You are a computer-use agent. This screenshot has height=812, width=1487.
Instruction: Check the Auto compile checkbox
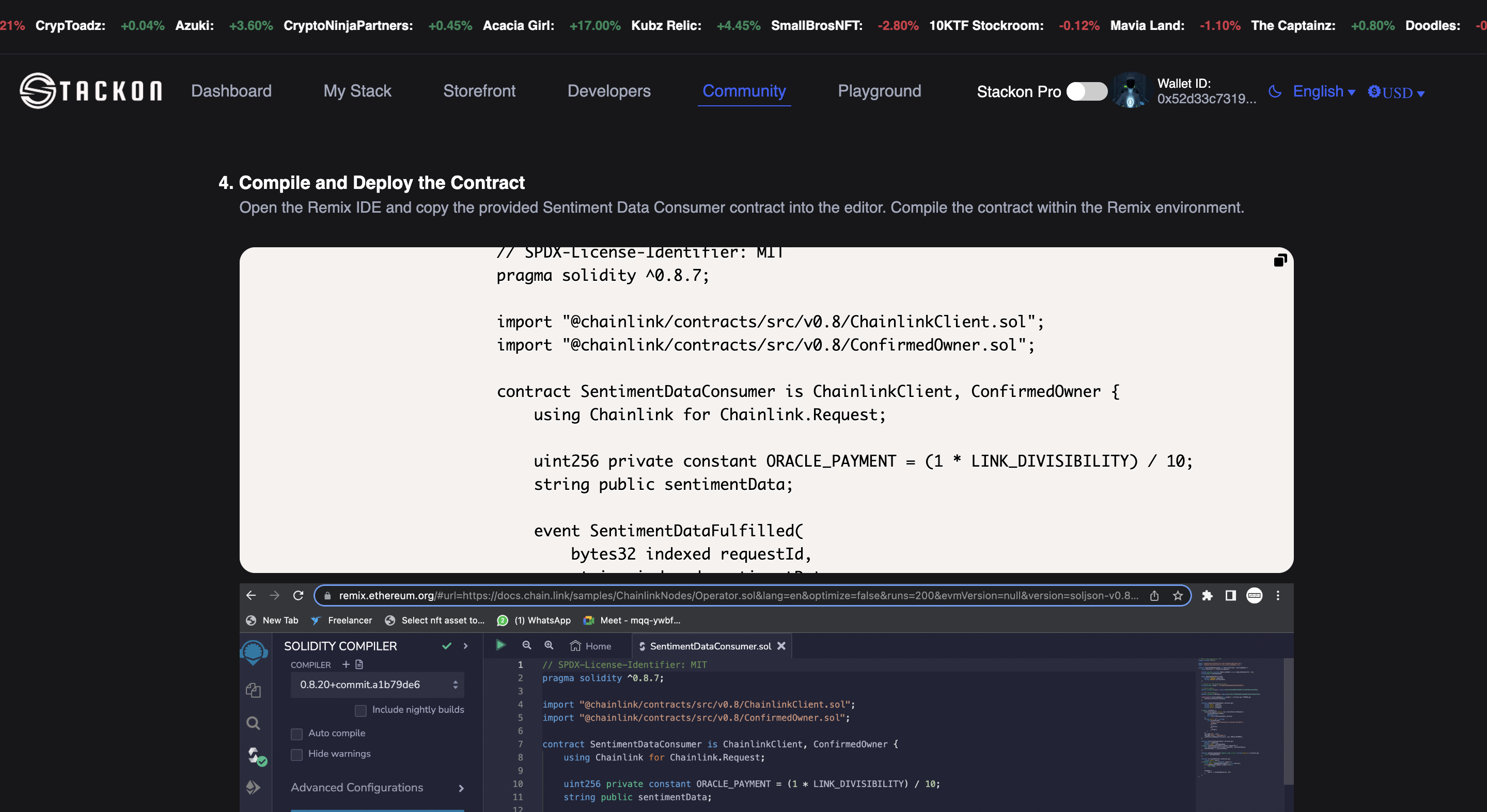296,734
